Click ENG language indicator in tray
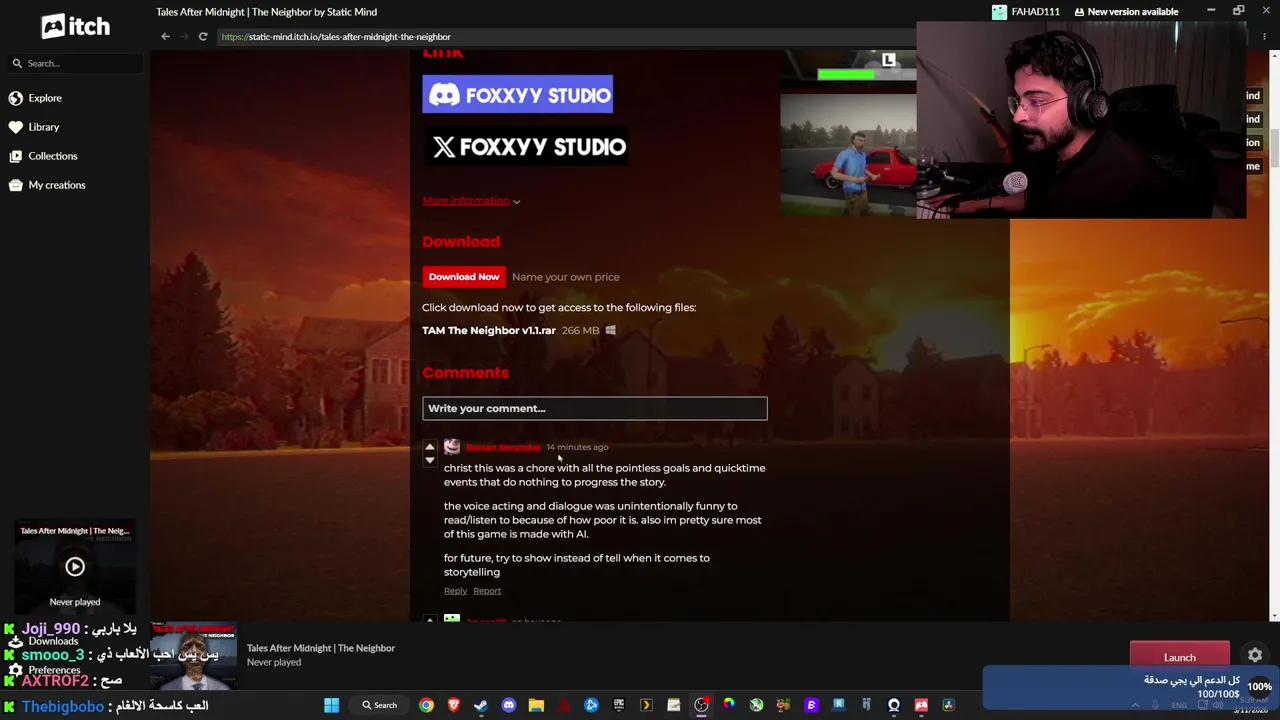 click(x=1180, y=705)
